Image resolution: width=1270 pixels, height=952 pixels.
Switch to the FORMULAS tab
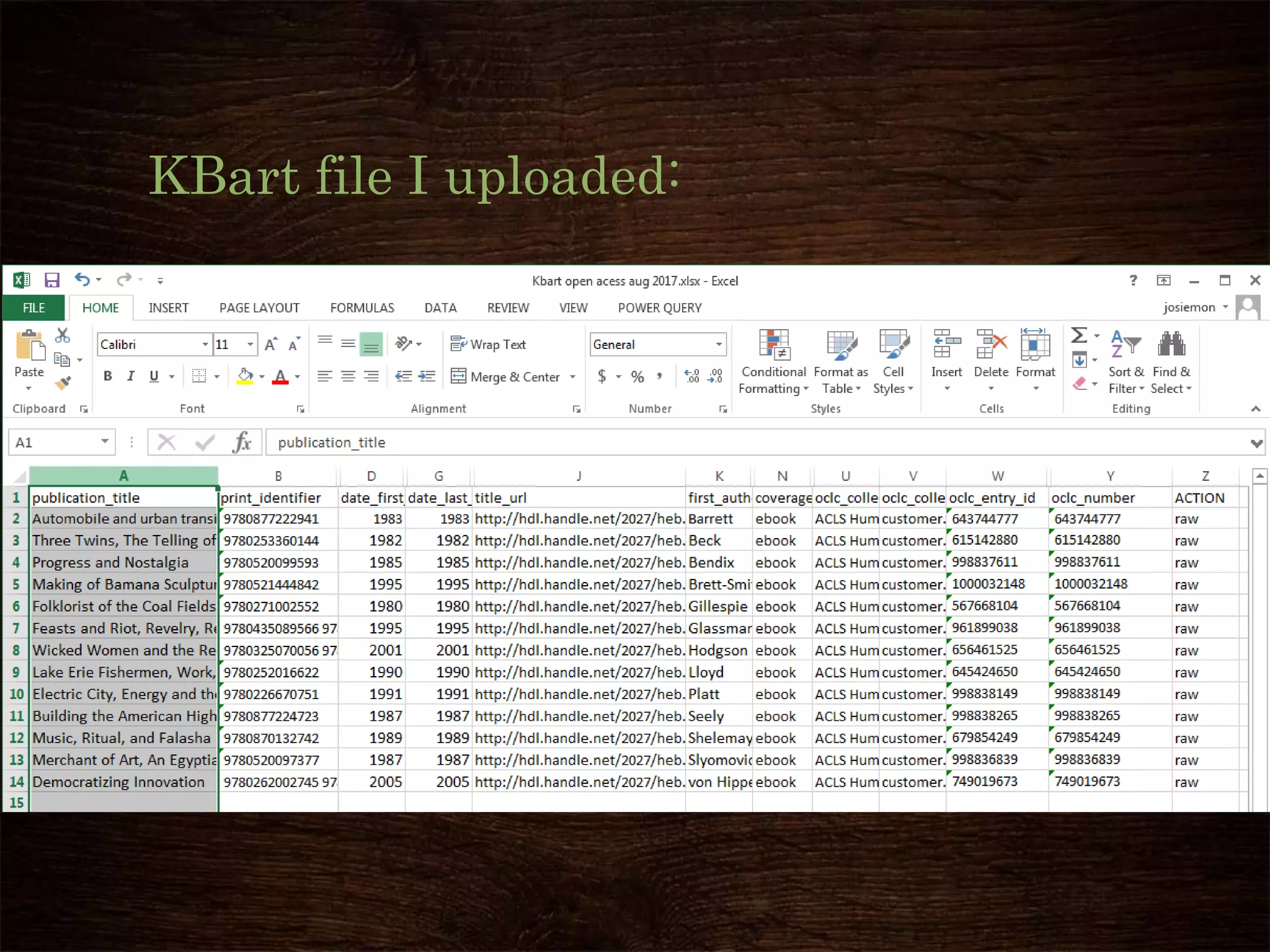[x=362, y=308]
